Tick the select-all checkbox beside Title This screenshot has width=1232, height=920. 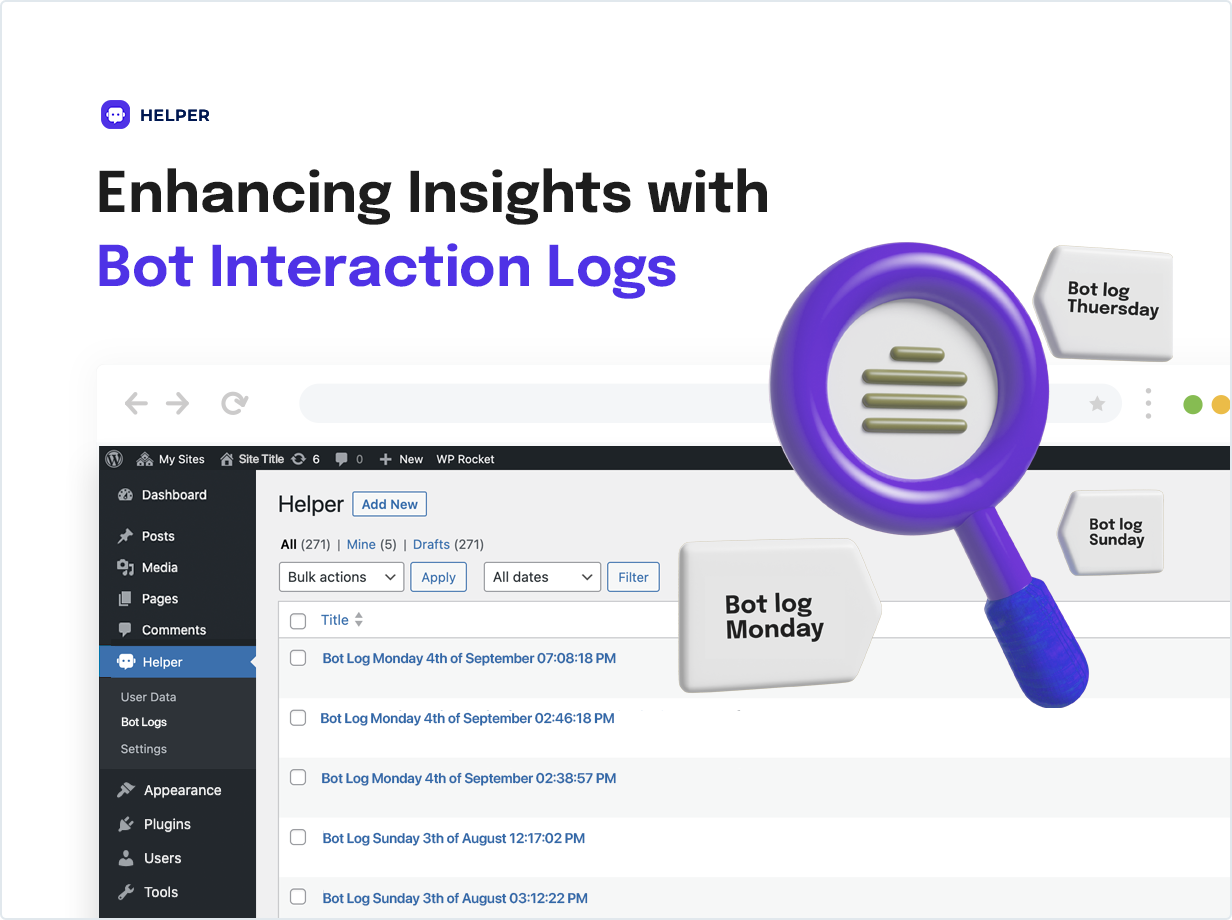[298, 621]
